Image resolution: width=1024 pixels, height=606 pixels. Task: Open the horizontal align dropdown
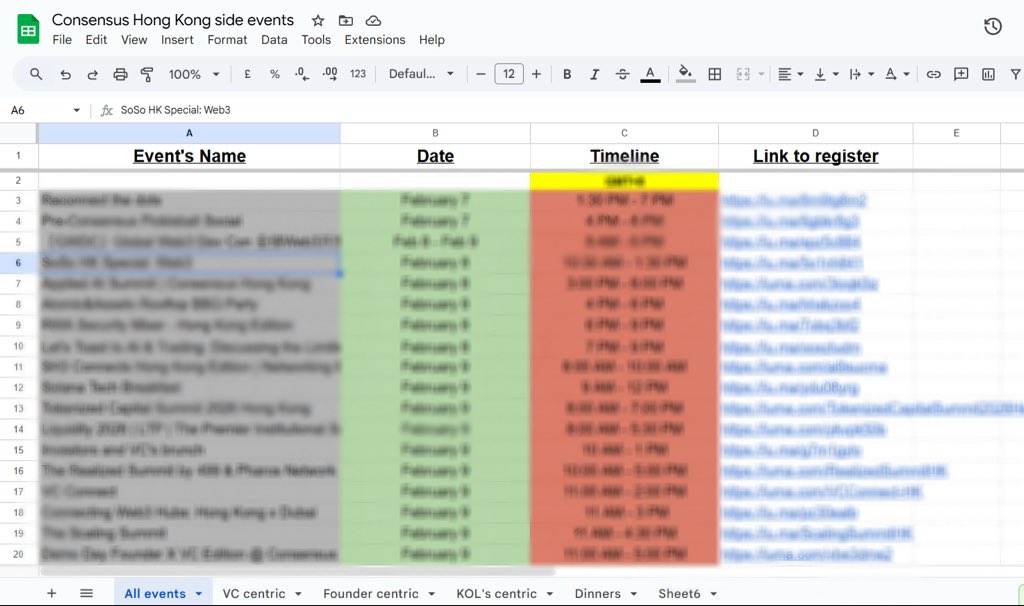[791, 74]
